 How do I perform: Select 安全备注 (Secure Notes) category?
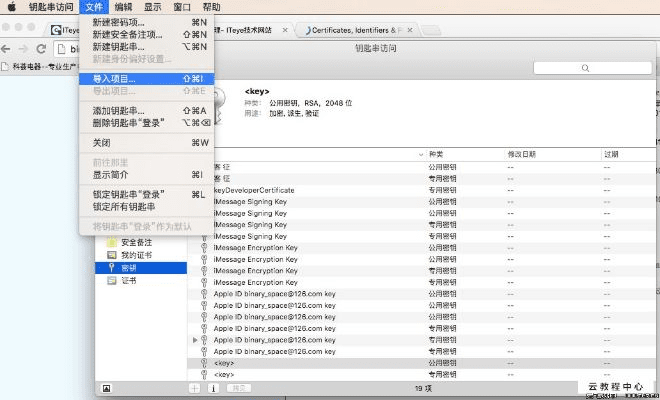coord(136,242)
